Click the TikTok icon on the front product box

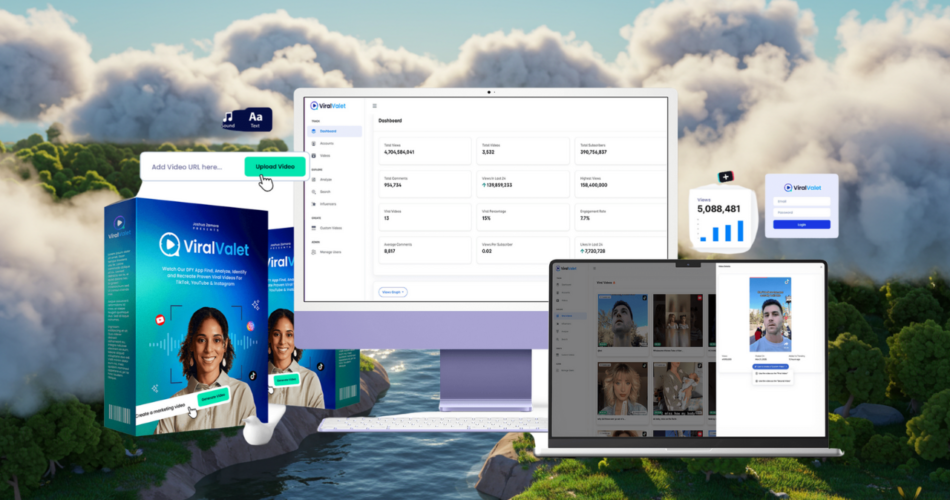point(253,376)
